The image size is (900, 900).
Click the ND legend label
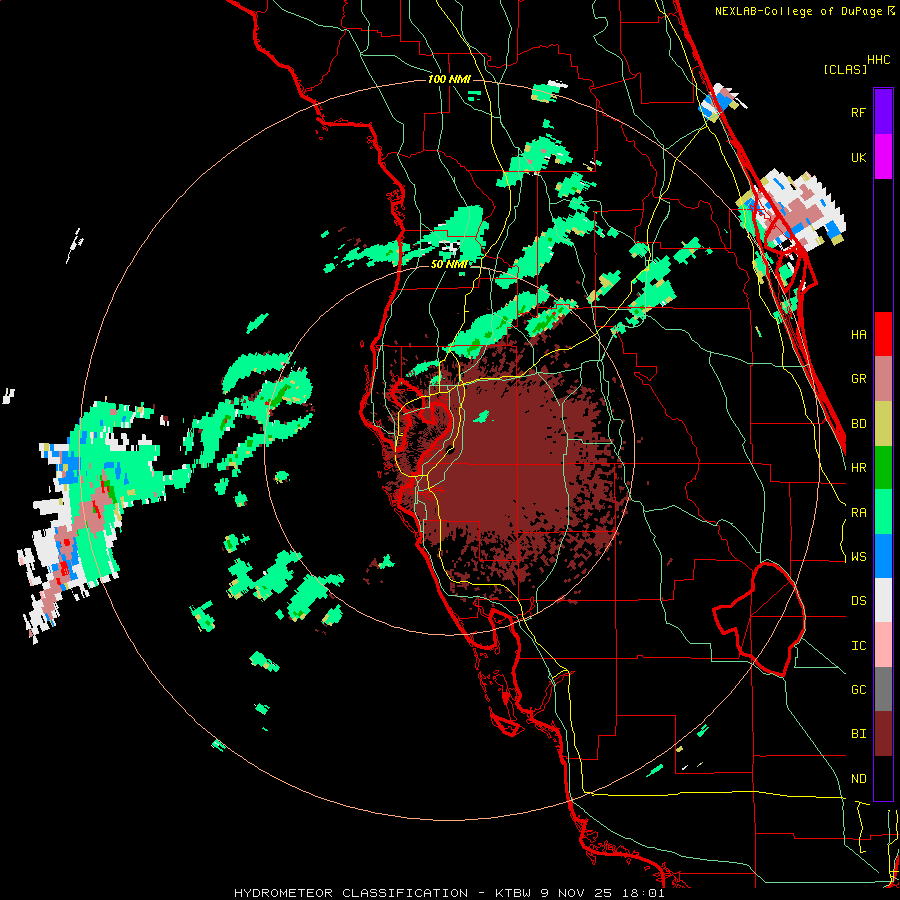coord(858,778)
